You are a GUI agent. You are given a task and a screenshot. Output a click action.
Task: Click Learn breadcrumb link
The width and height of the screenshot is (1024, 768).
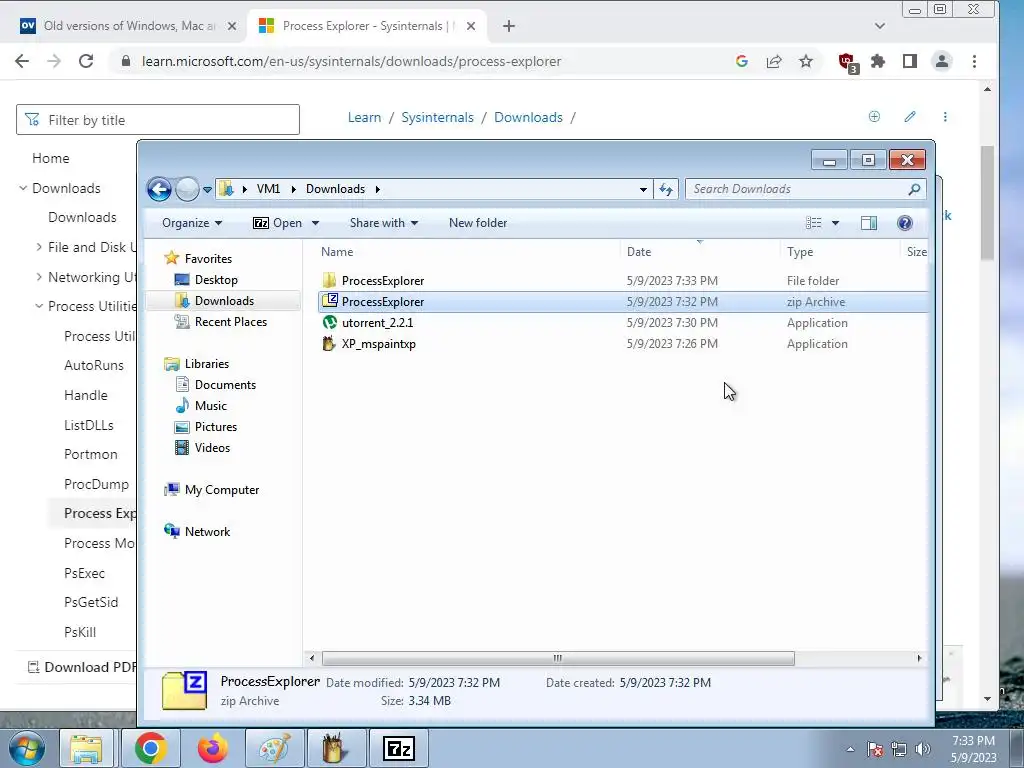click(x=364, y=118)
